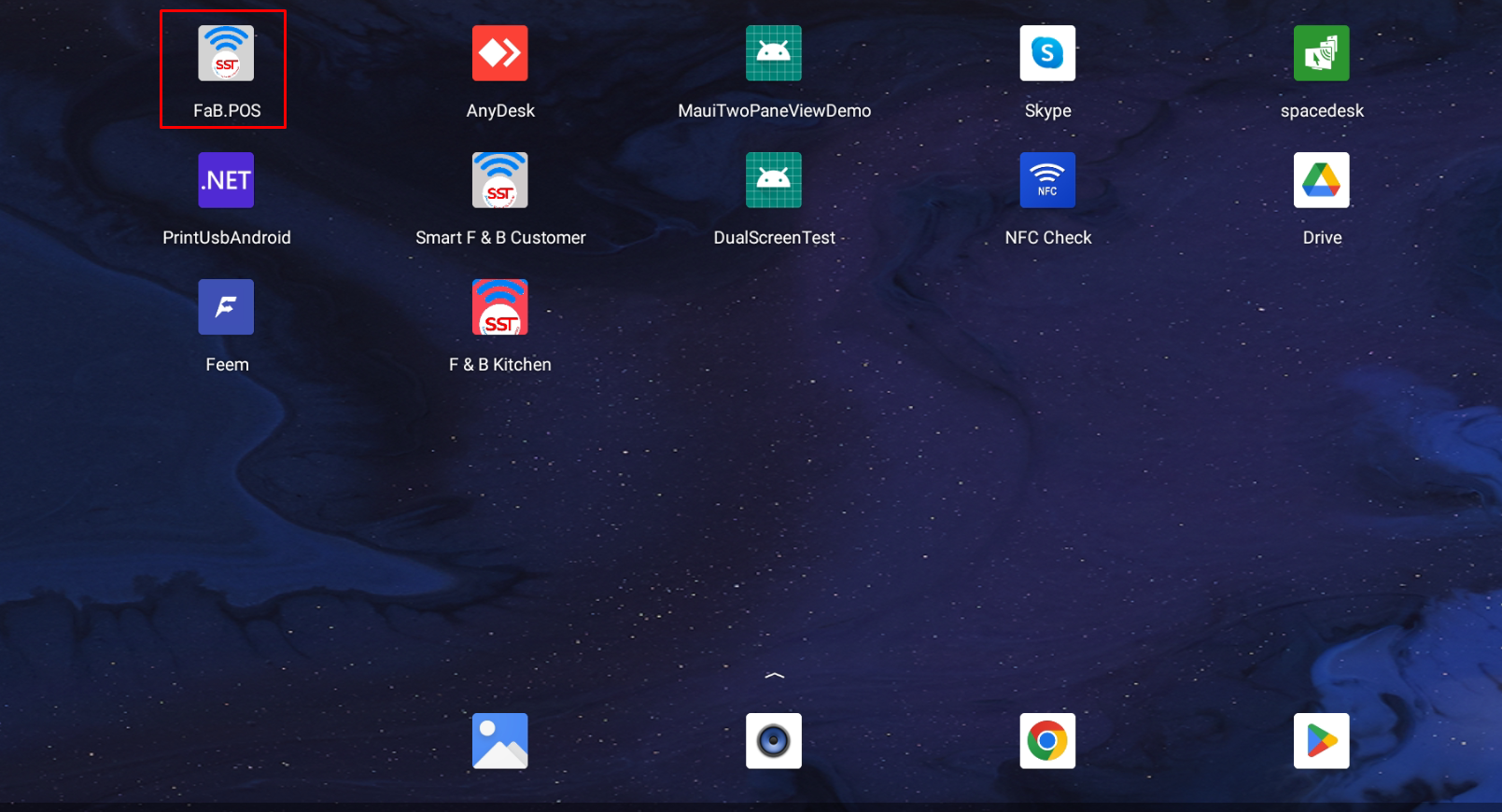Launch DualScreenTest app
This screenshot has height=812, width=1502.
(773, 181)
